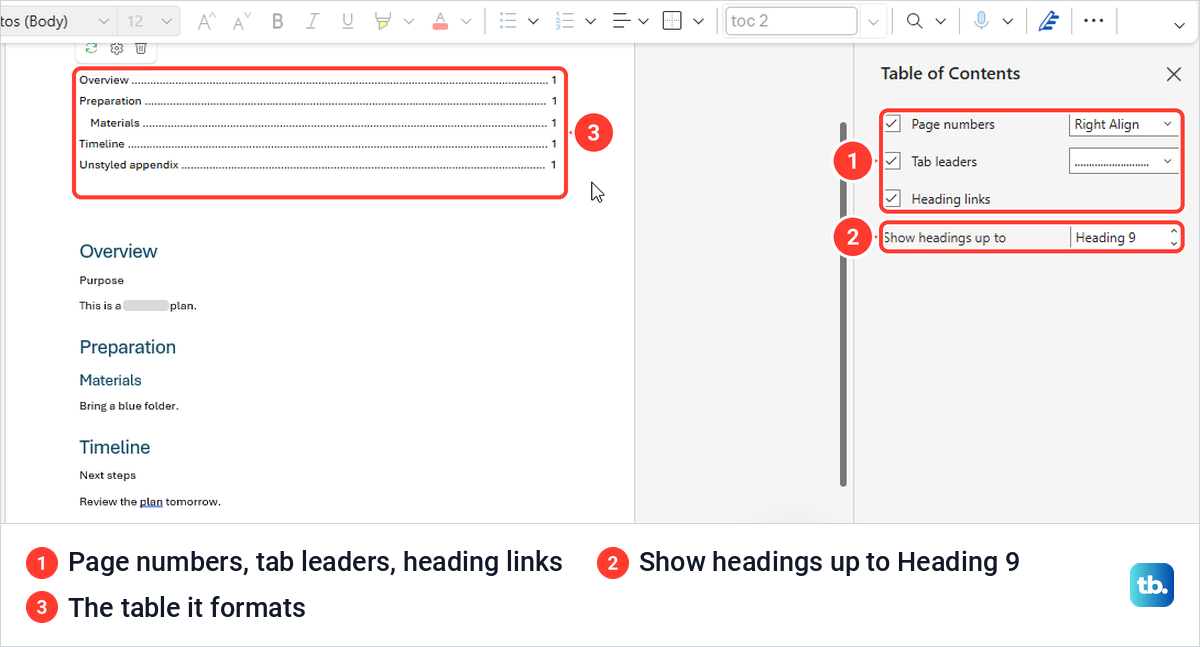Viewport: 1200px width, 647px height.
Task: Click 'Review the plan tomorrow.' text
Action: click(150, 501)
